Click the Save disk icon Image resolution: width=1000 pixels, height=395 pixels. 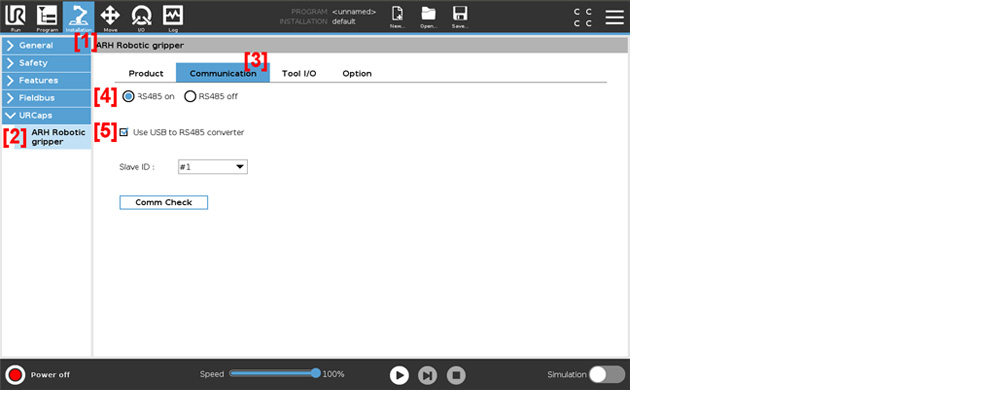(459, 17)
